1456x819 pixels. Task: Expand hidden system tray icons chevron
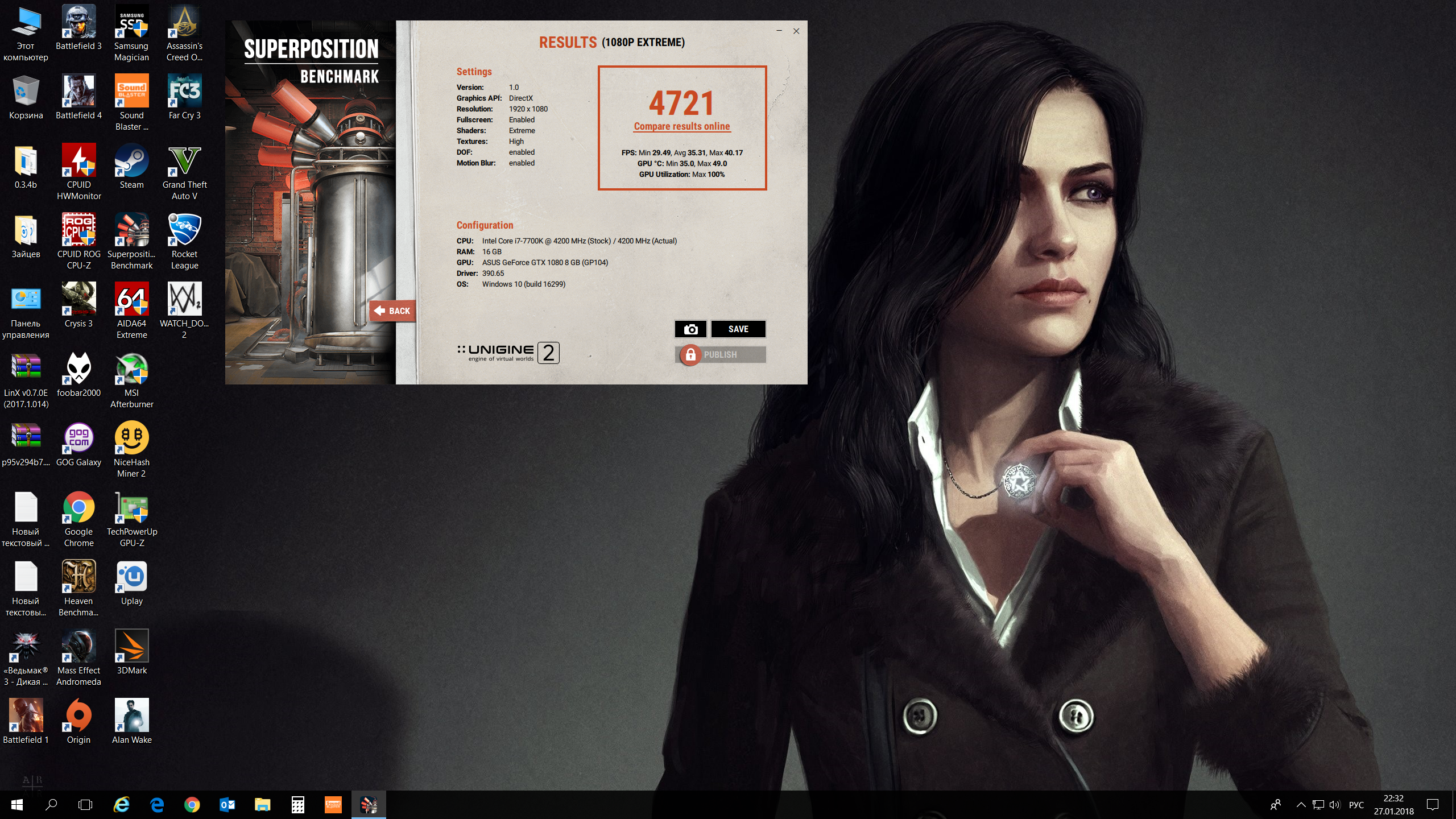pos(1301,804)
